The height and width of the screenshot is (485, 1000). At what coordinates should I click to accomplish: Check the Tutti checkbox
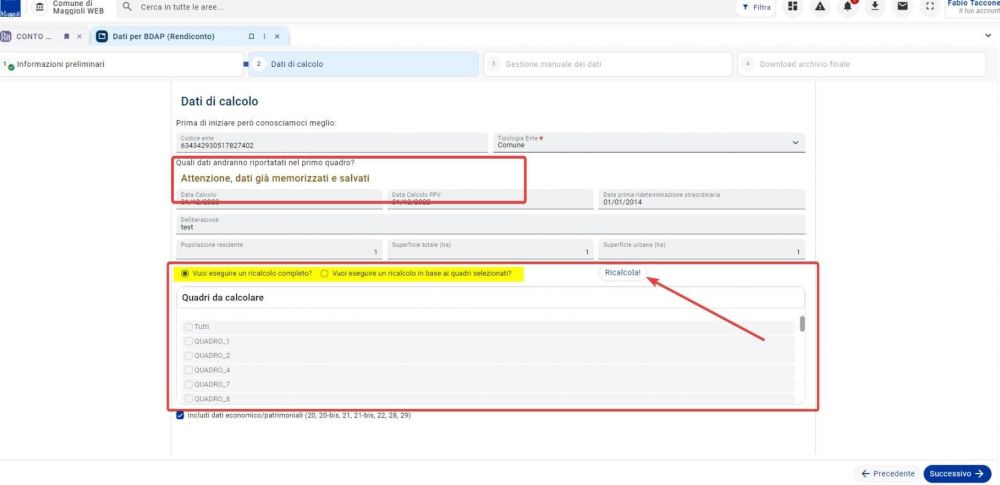click(189, 327)
